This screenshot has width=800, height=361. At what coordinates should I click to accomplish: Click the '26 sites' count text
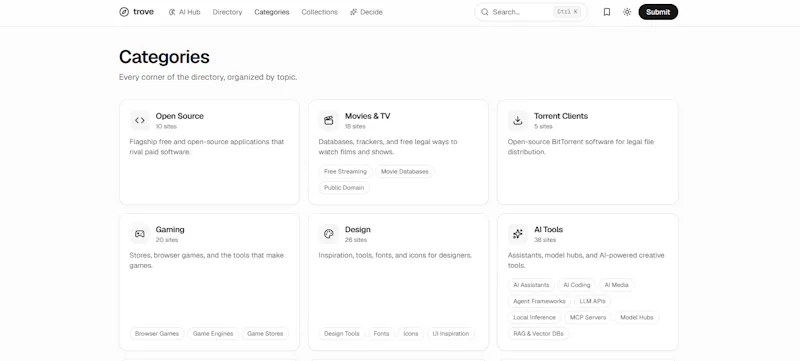click(x=356, y=240)
